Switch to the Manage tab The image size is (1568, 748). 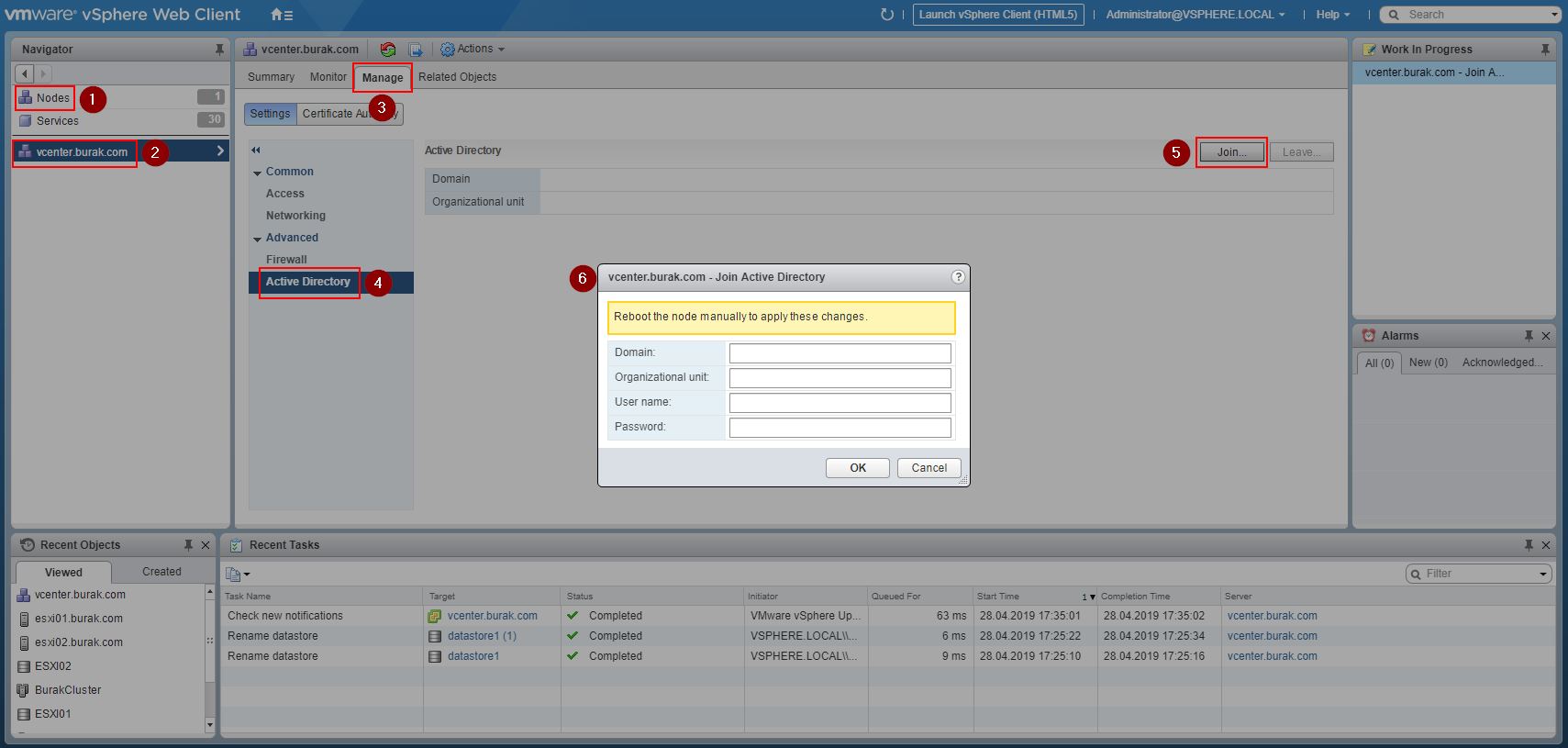383,78
